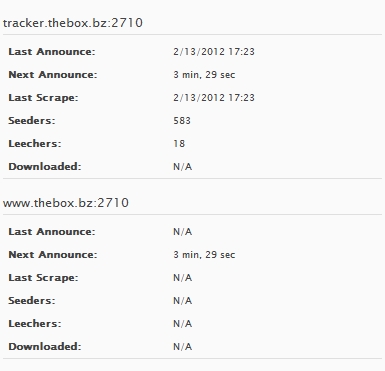Click the 2/13/2012 17:23 Last Announce value
Image resolution: width=385 pixels, height=371 pixels.
point(214,52)
